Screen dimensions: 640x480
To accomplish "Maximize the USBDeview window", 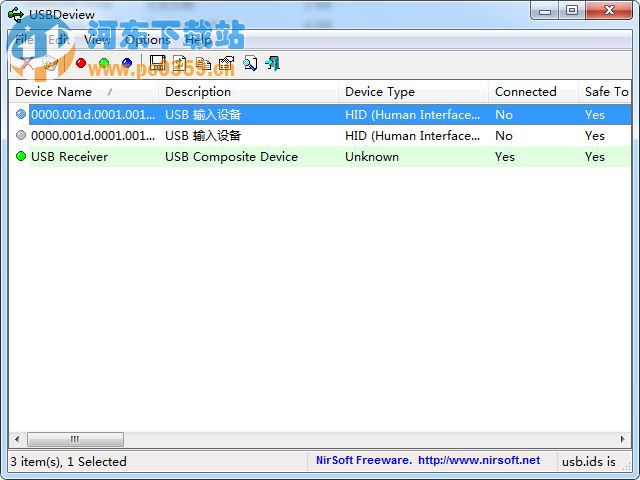I will 572,11.
